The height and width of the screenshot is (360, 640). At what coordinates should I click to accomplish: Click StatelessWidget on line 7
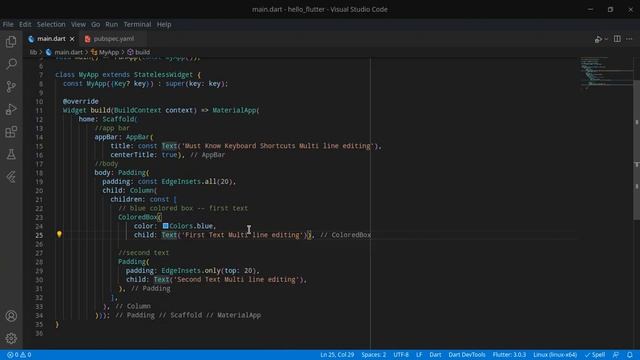point(163,75)
